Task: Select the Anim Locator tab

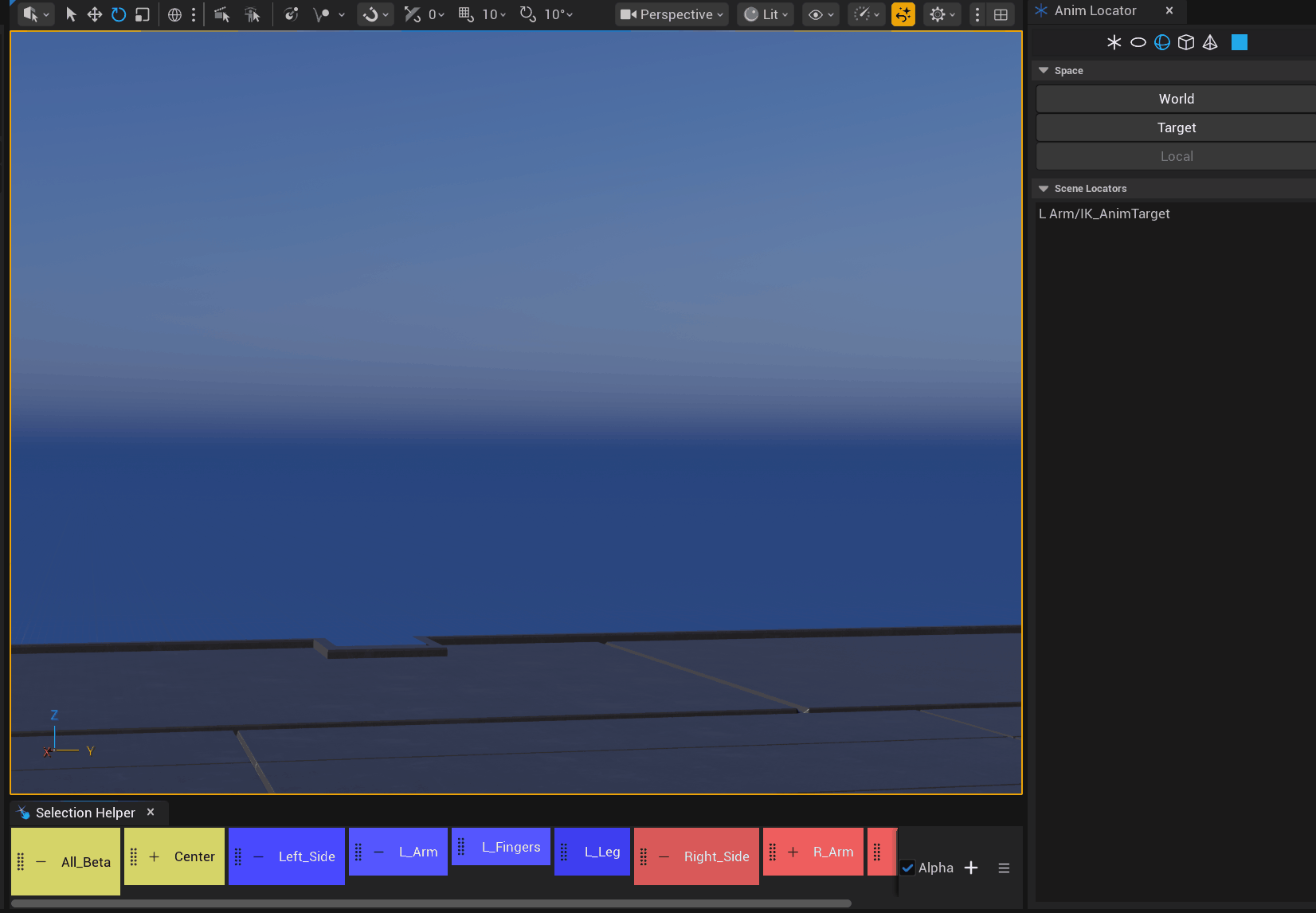Action: pyautogui.click(x=1095, y=11)
